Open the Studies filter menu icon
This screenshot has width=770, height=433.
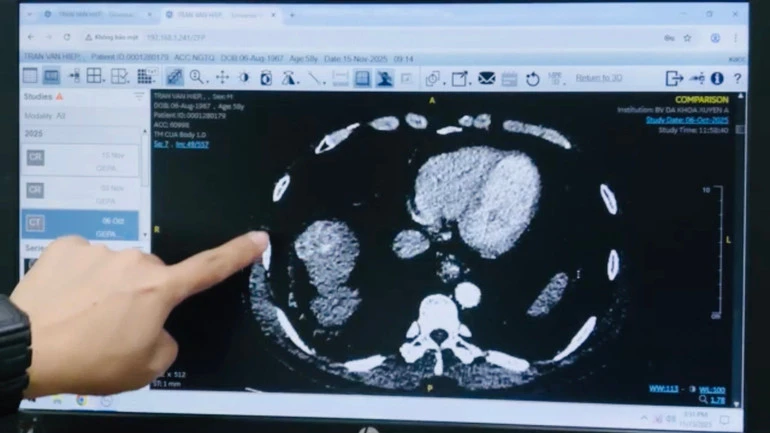pyautogui.click(x=139, y=97)
